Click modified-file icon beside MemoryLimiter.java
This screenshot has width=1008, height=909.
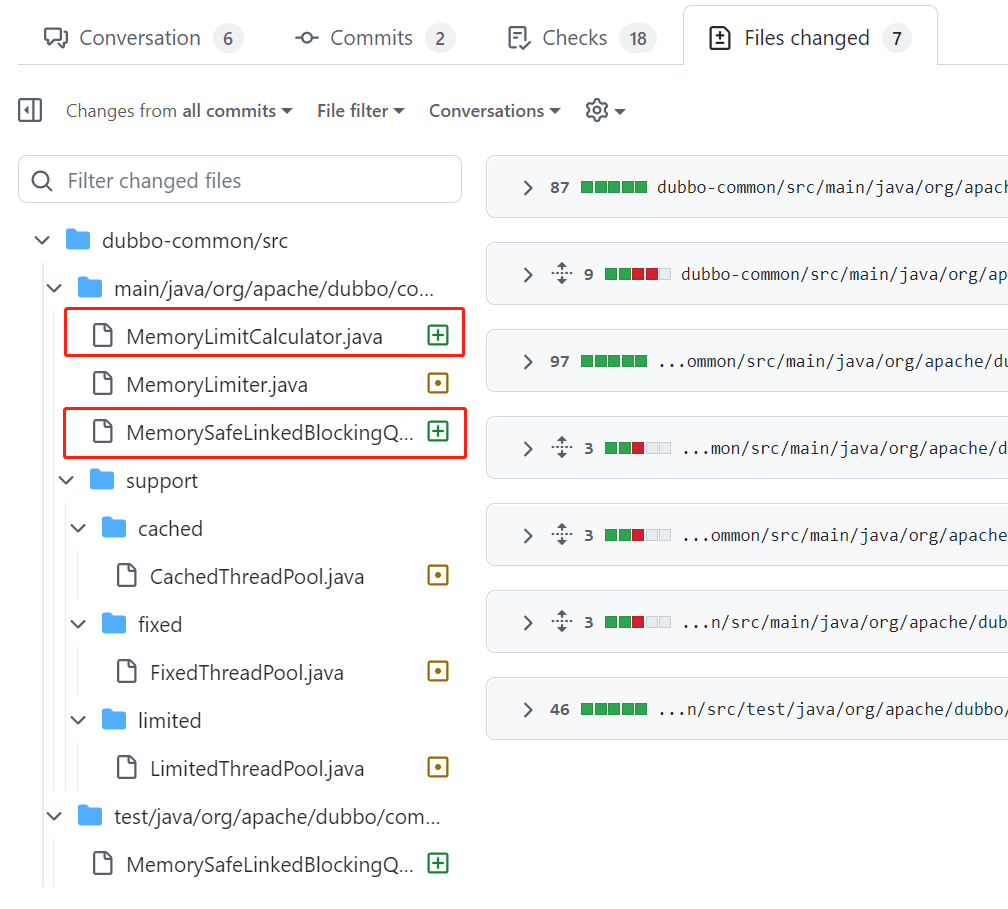coord(438,383)
